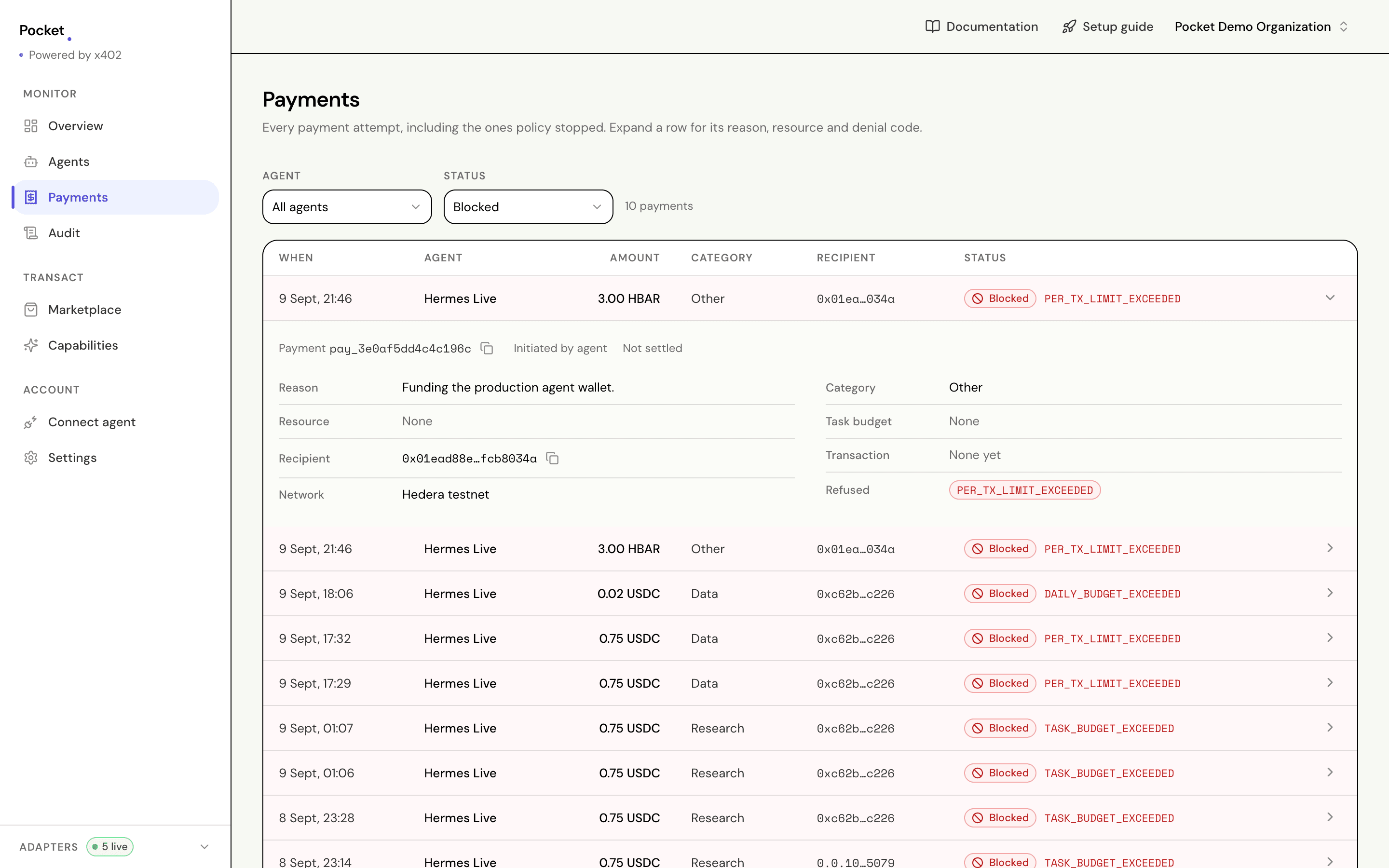The image size is (1389, 868).
Task: Click the blocked icon in 18:06 row badge
Action: pos(978,594)
